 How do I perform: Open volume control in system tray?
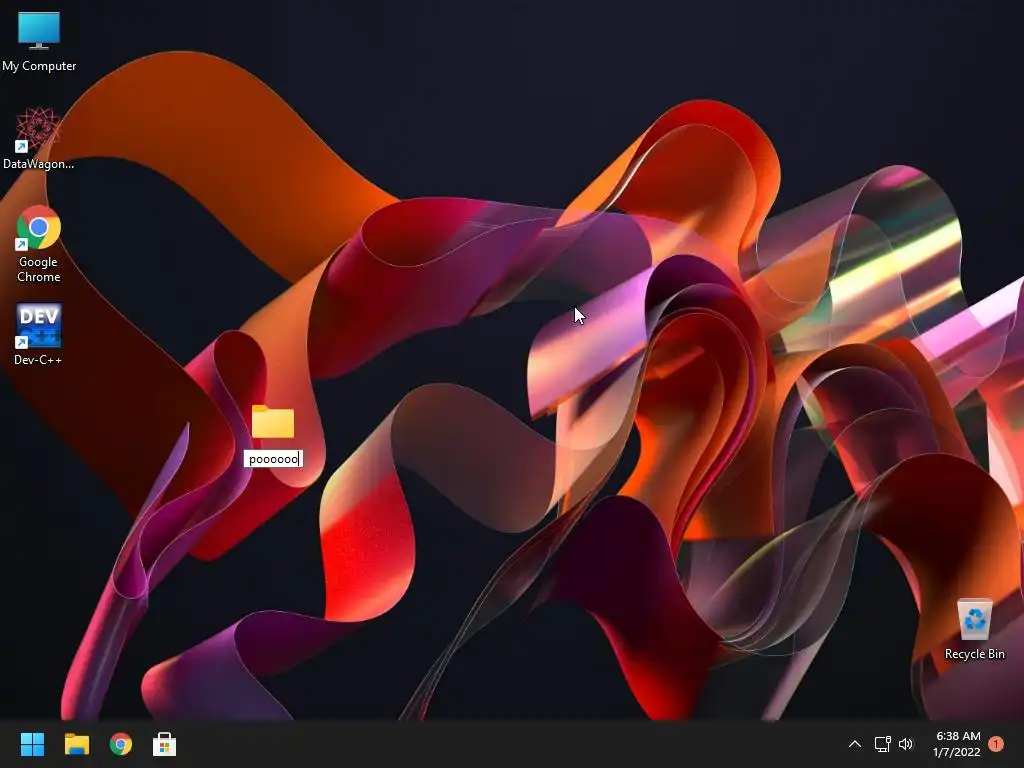tap(906, 744)
